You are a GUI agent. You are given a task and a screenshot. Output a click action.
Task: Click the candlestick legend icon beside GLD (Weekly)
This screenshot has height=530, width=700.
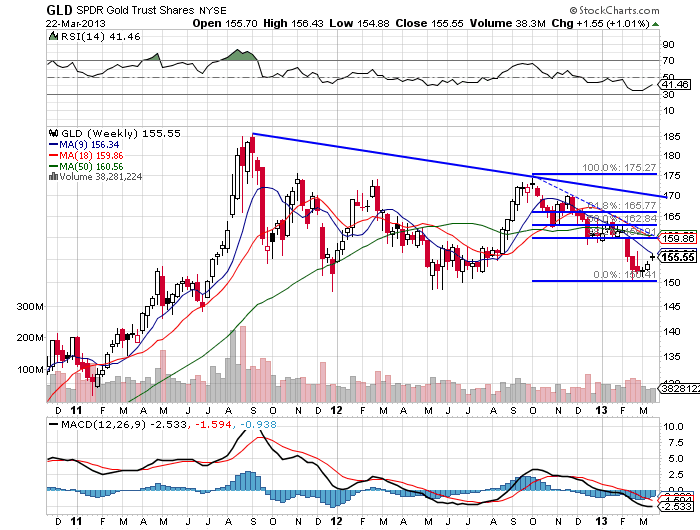click(x=54, y=133)
